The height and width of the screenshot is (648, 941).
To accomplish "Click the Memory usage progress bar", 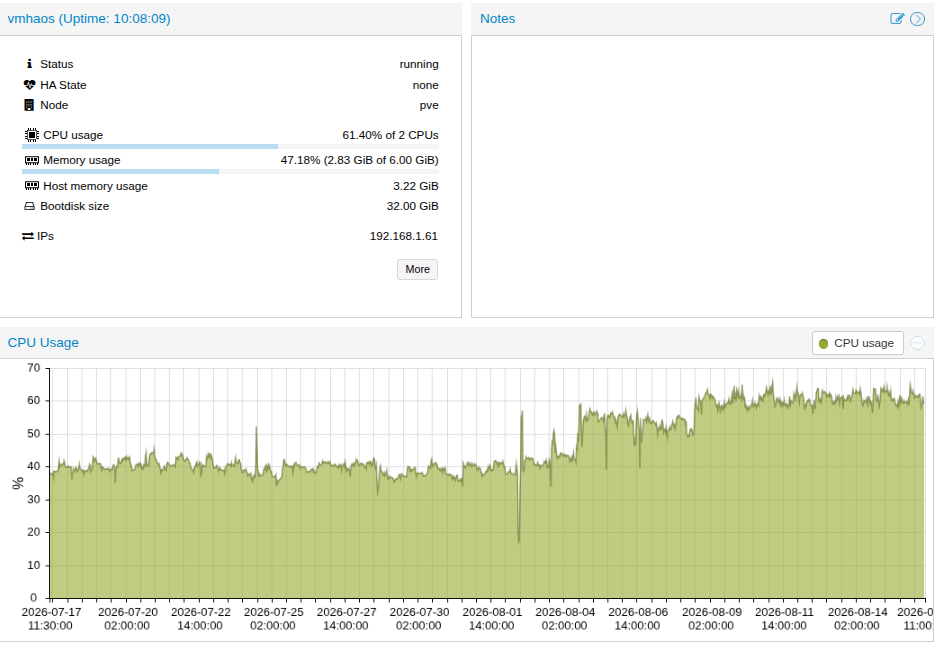I will (x=230, y=172).
